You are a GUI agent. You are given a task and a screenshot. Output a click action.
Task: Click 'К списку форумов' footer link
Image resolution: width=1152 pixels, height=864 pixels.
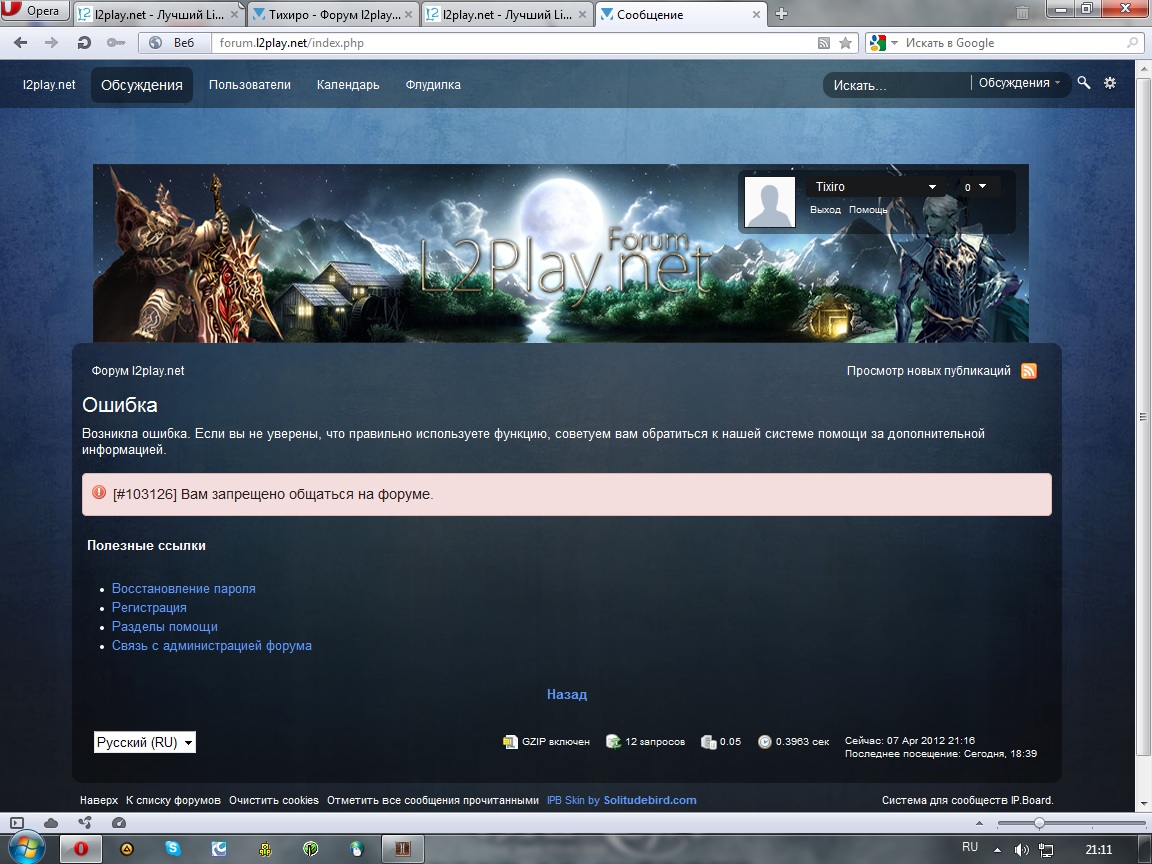pos(173,800)
